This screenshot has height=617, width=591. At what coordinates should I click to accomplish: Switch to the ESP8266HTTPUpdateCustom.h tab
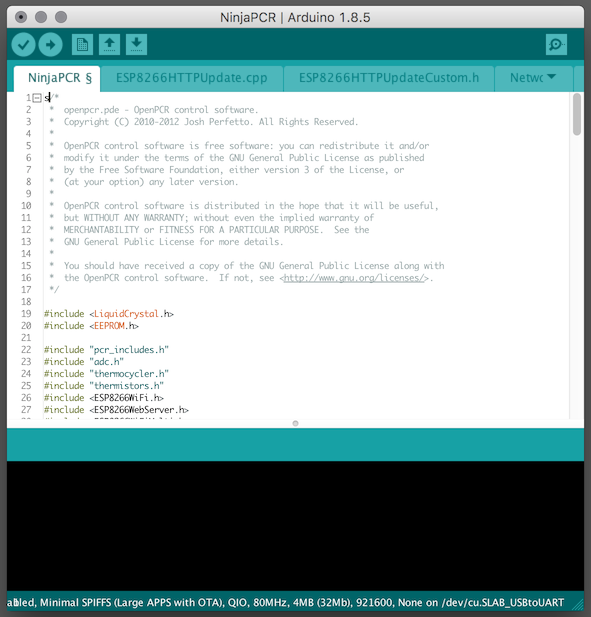click(389, 78)
